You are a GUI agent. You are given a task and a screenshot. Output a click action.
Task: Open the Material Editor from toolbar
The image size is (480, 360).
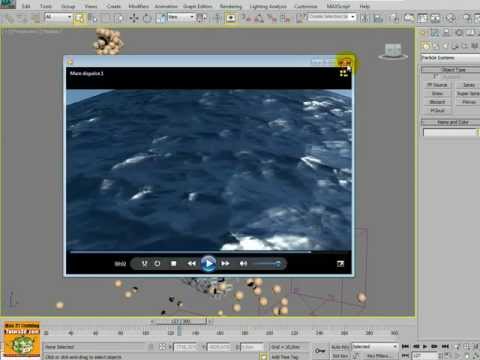[451, 18]
